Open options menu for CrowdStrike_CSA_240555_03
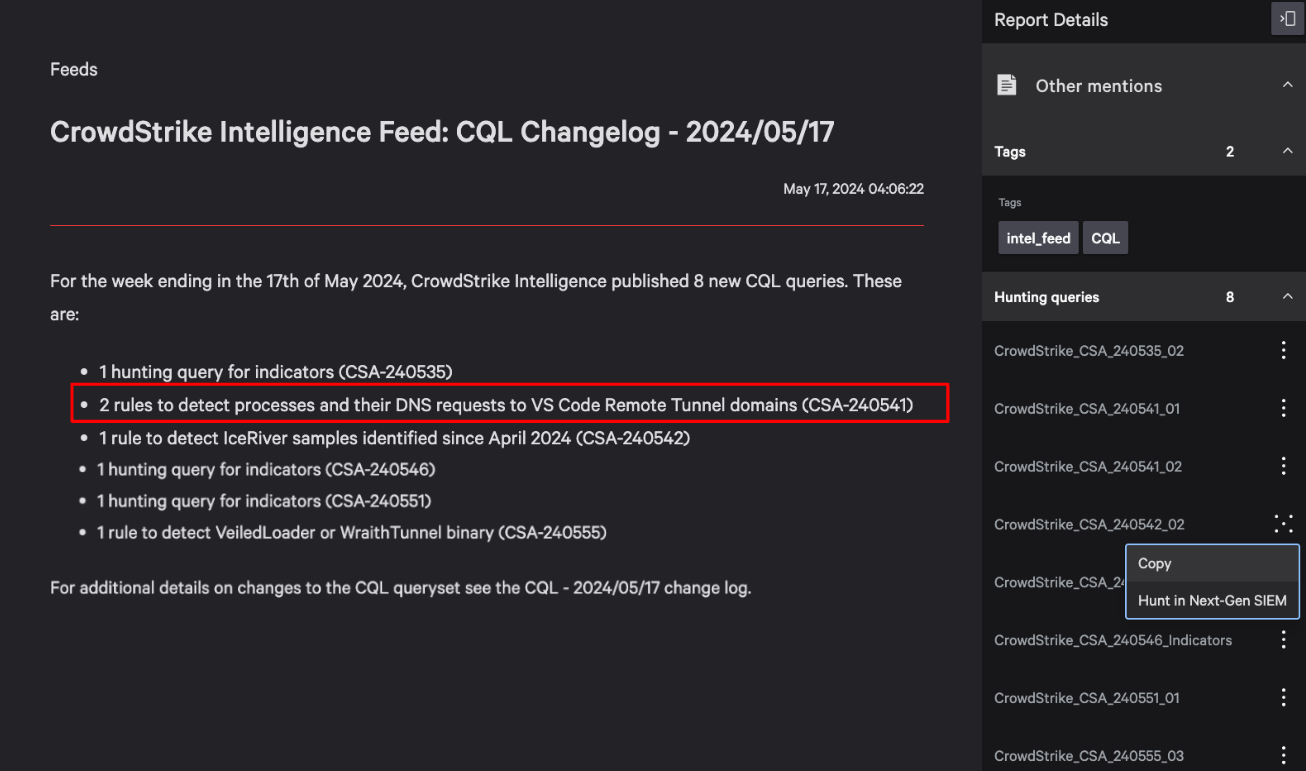Screen dimensions: 1306x771 (x=1284, y=756)
